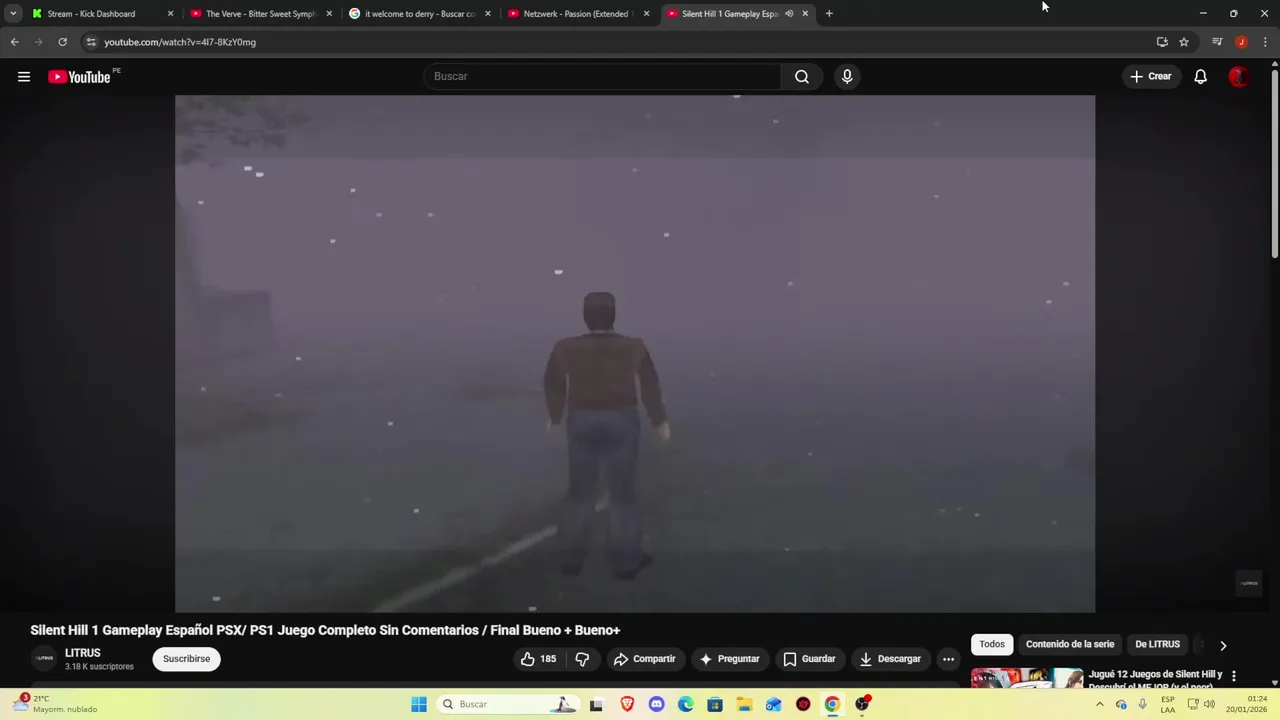This screenshot has width=1280, height=720.
Task: Open the Chrome profile avatar
Action: click(1241, 42)
